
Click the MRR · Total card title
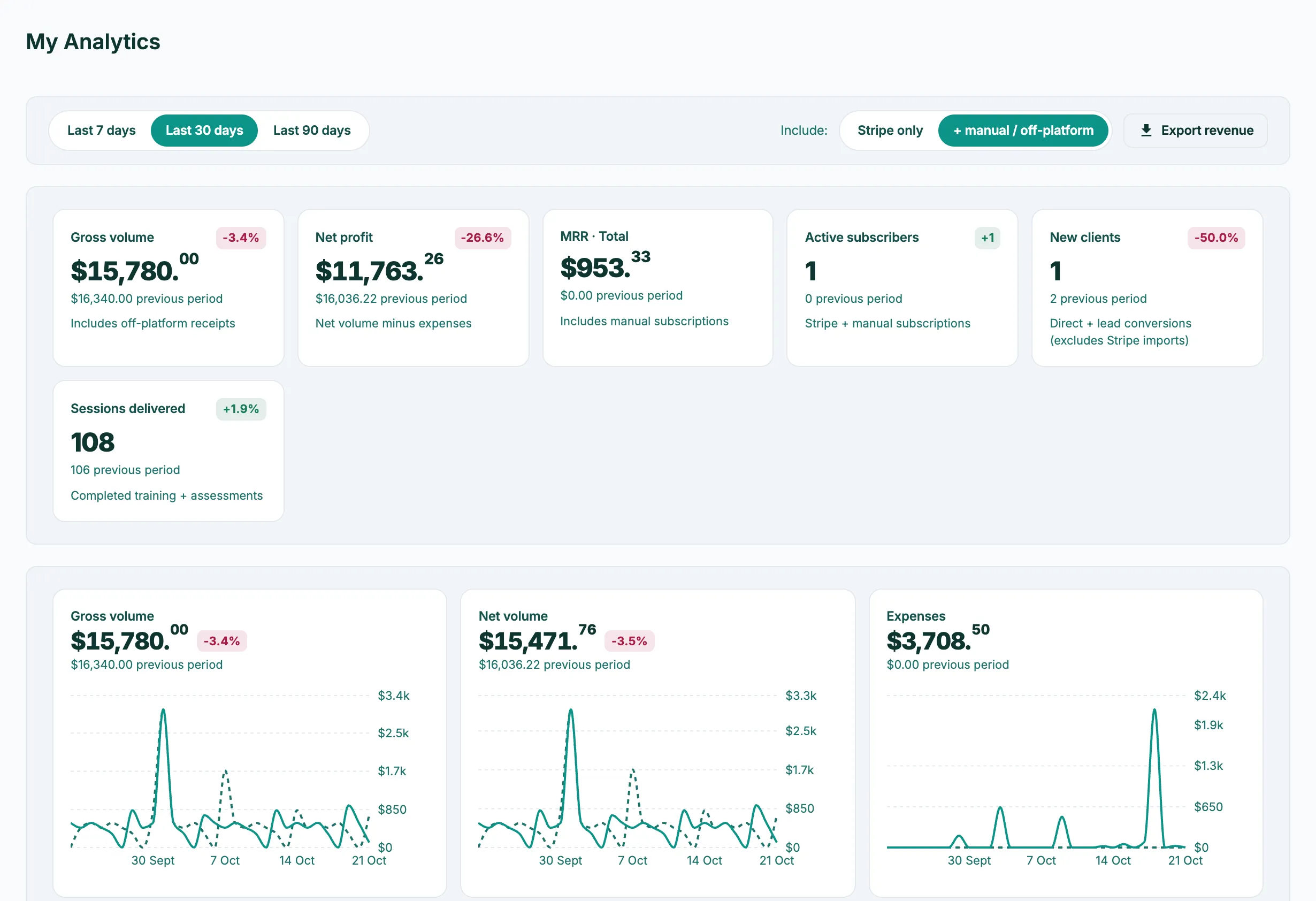tap(594, 236)
